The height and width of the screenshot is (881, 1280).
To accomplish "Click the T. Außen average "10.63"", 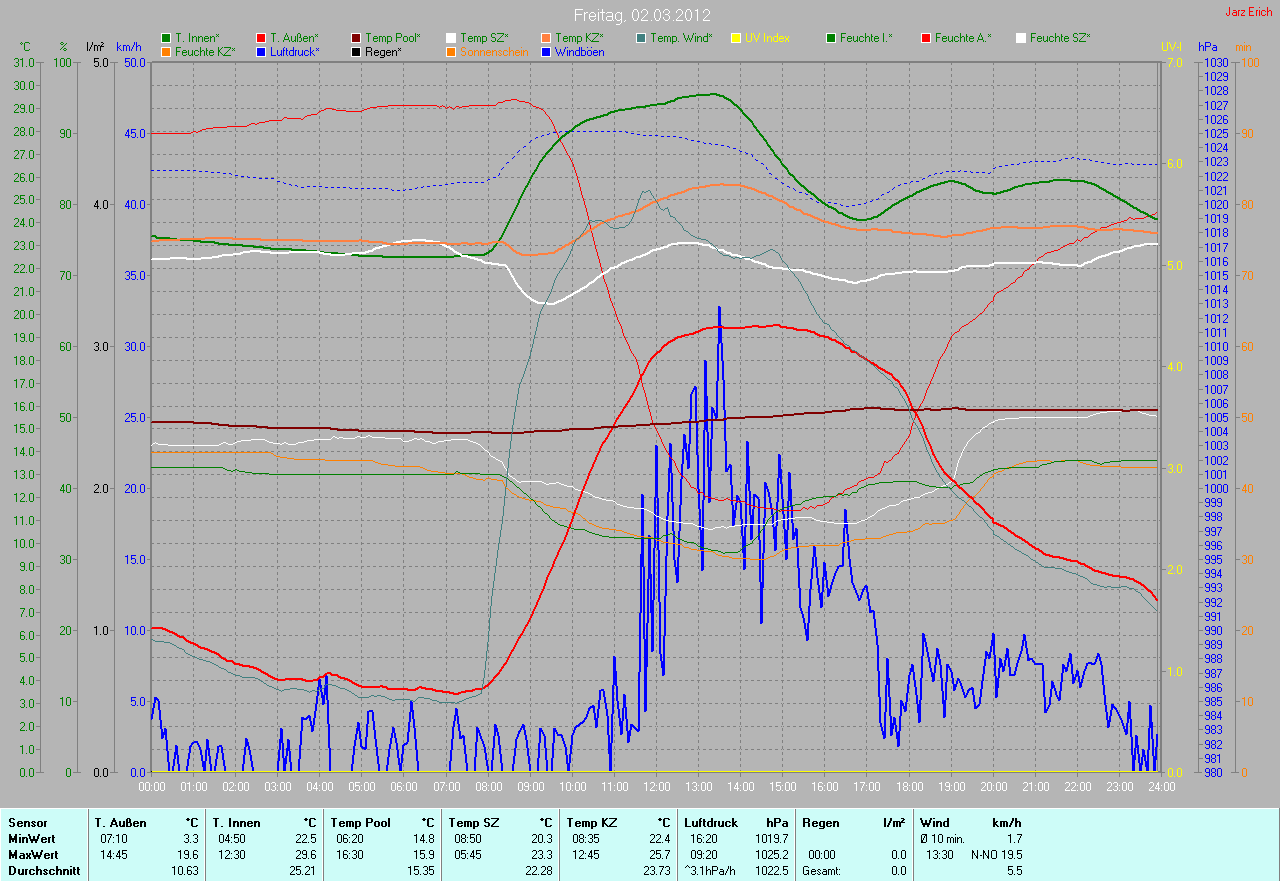I will [x=185, y=871].
